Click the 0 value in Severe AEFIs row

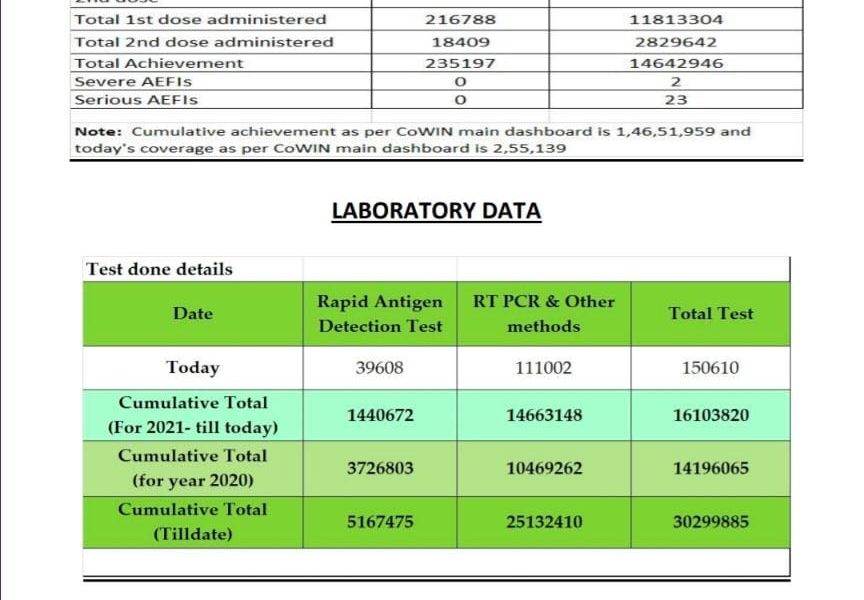click(460, 82)
